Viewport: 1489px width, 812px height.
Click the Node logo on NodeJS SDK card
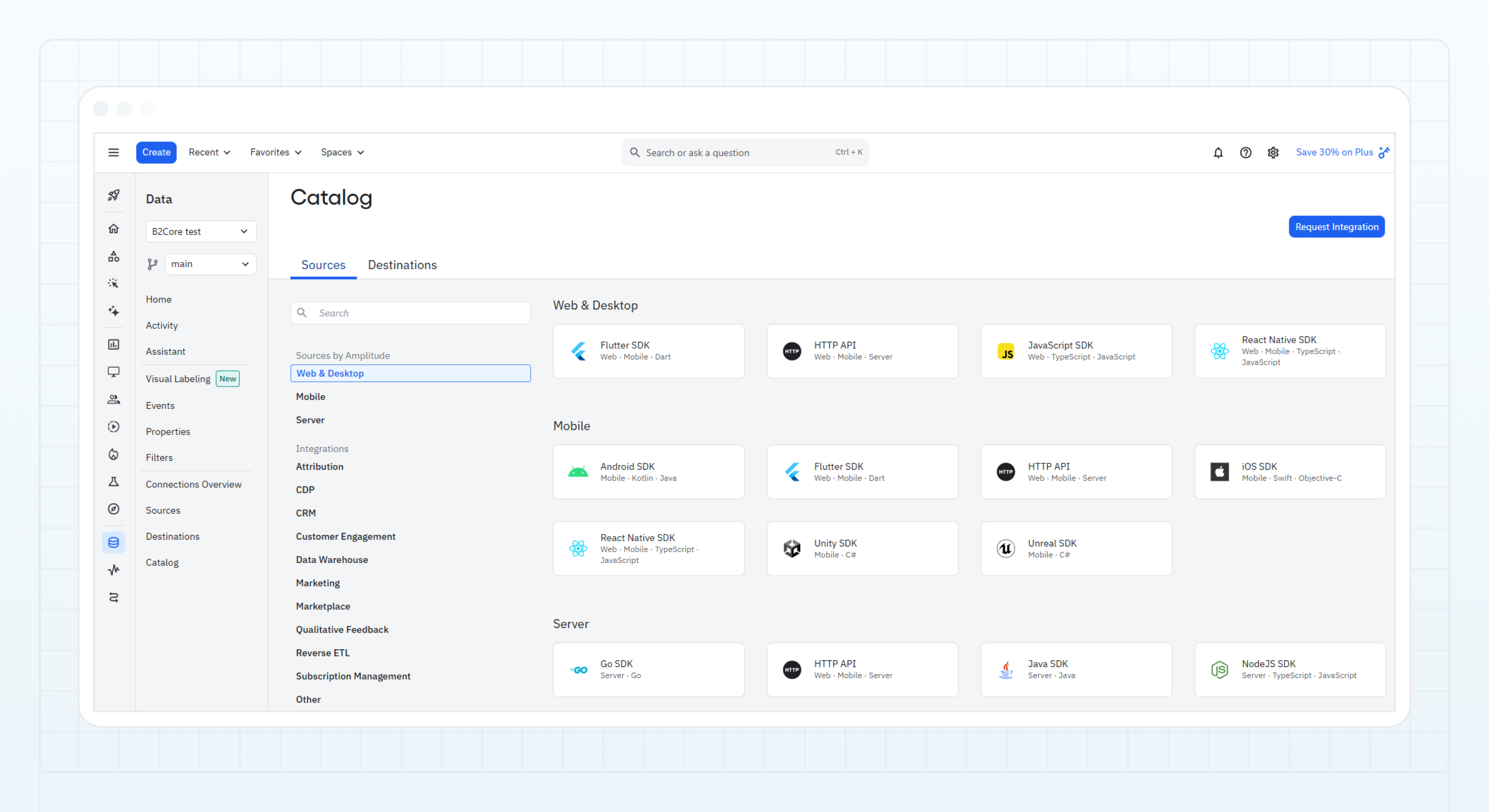(1220, 670)
